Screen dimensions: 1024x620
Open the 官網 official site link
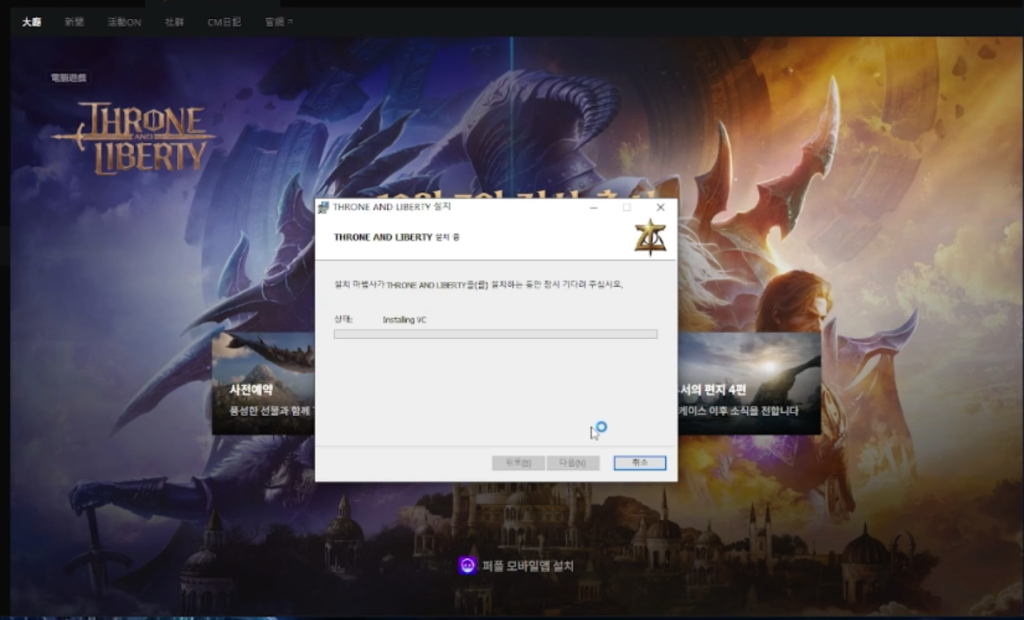274,22
